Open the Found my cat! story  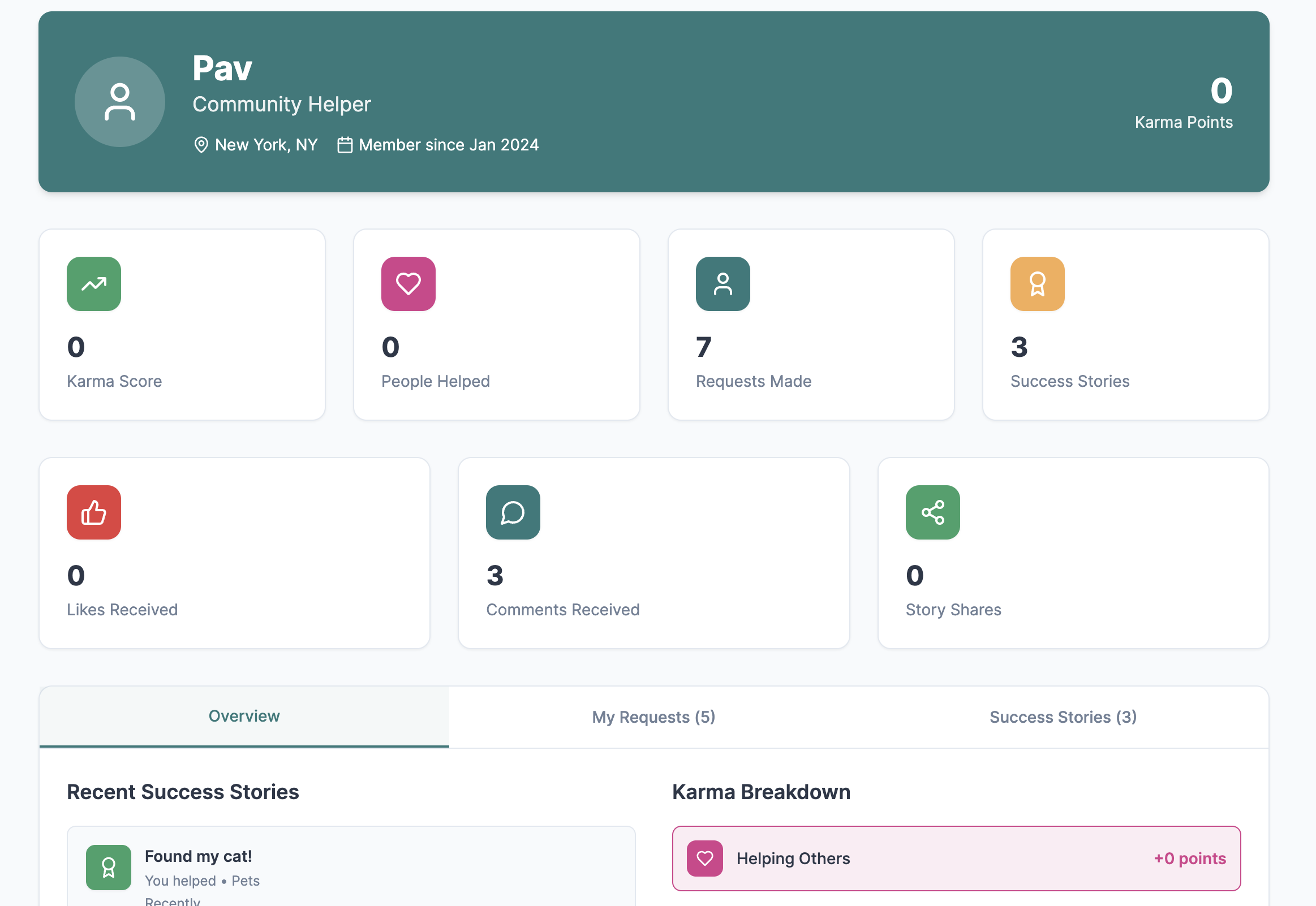(x=198, y=856)
